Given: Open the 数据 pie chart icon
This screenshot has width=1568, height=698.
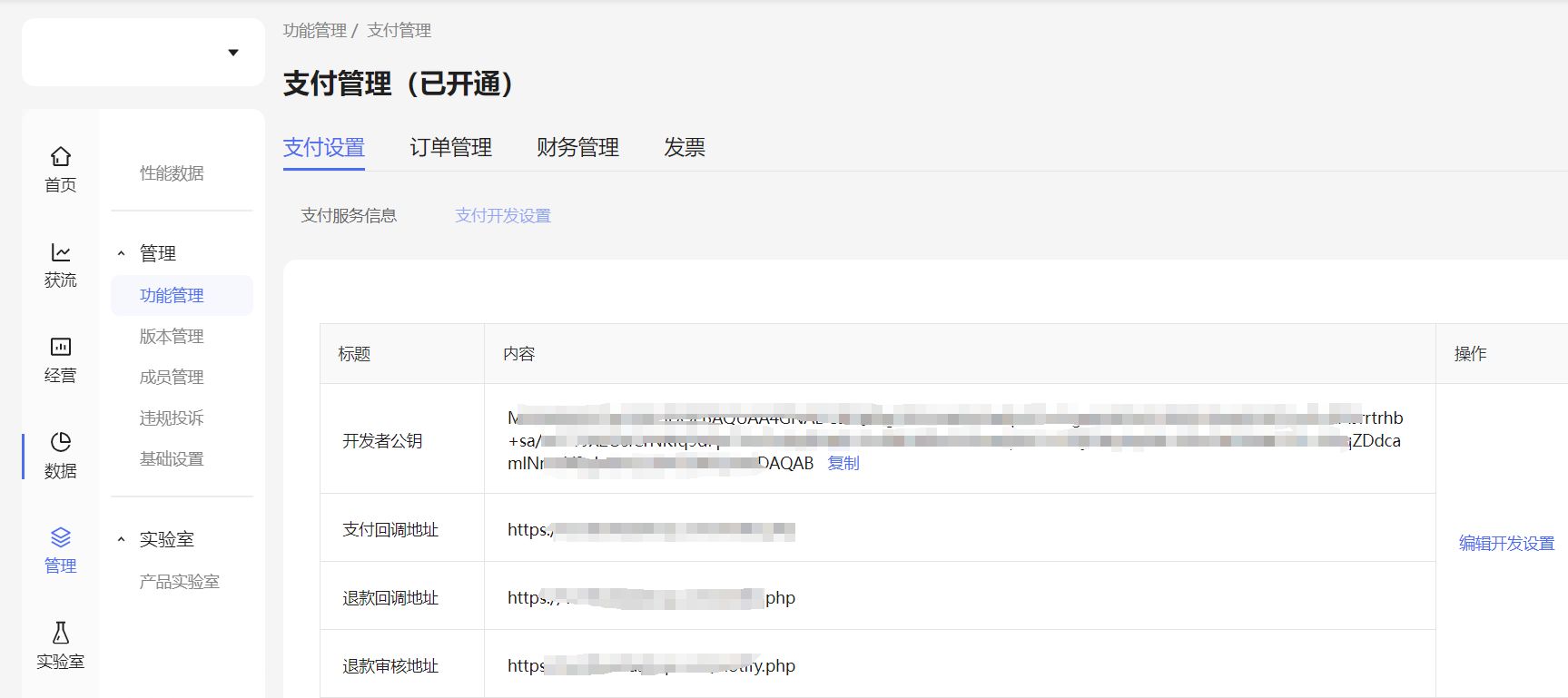Looking at the screenshot, I should pos(61,442).
